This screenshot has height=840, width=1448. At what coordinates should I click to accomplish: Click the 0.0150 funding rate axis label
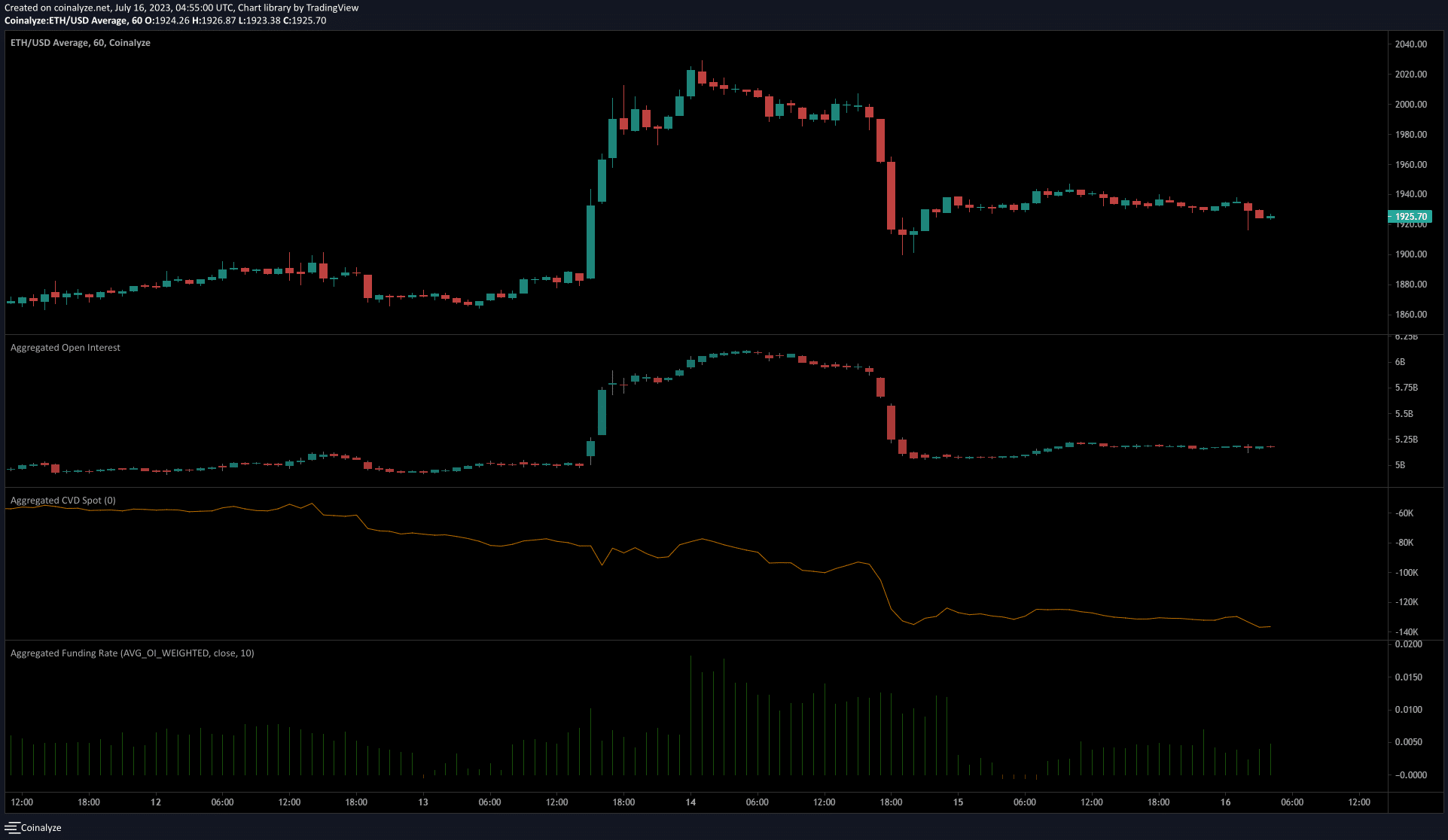coord(1409,677)
